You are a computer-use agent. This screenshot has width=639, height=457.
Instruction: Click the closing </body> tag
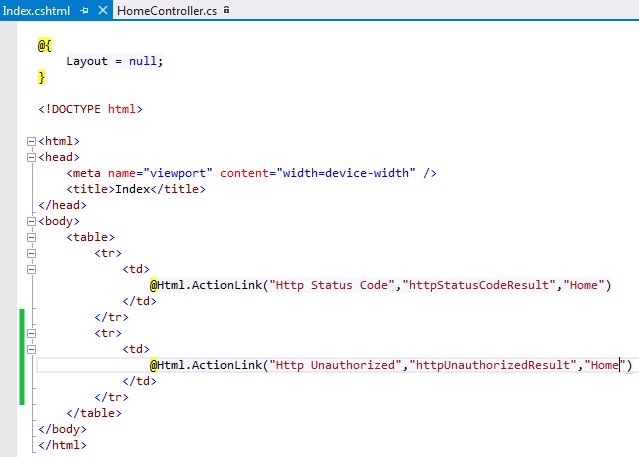[62, 429]
